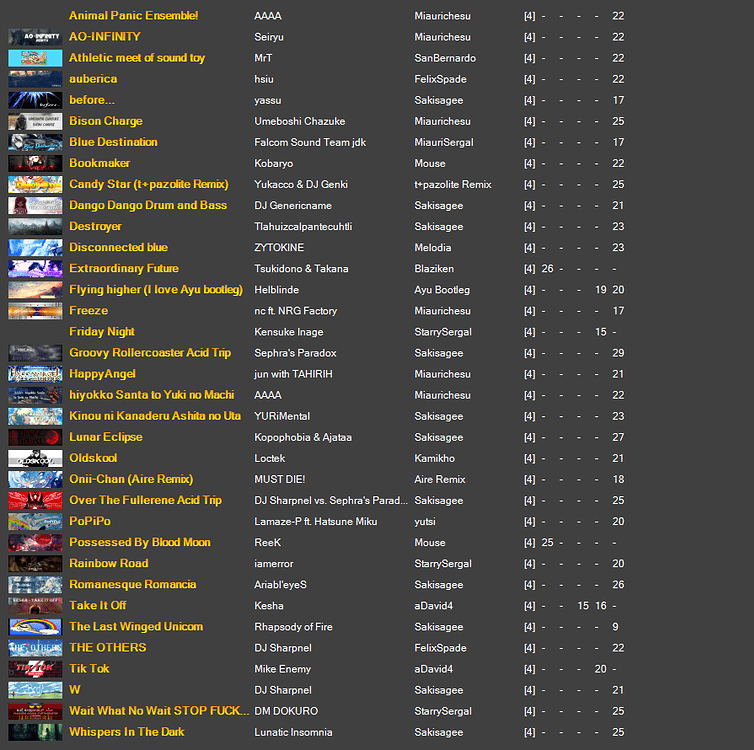The height and width of the screenshot is (750, 754).
Task: Select artist DM DOKURO
Action: (286, 712)
